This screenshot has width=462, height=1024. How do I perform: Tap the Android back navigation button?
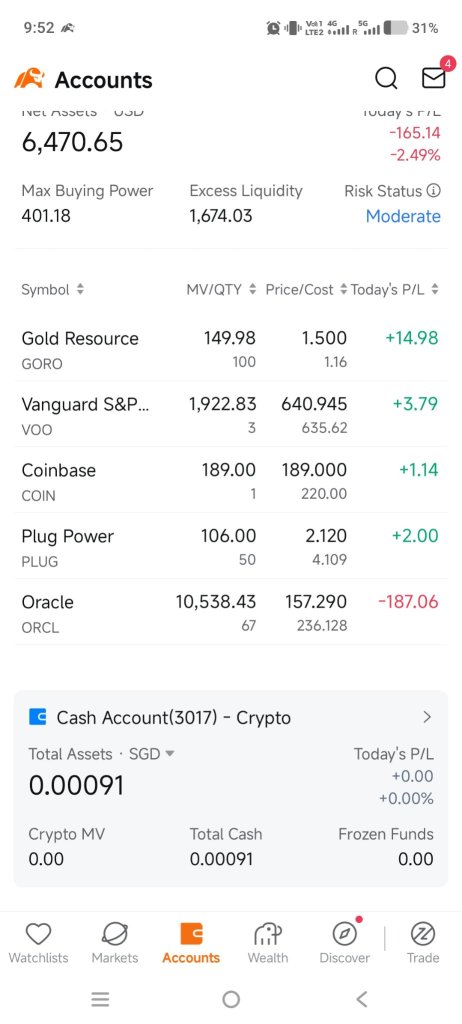pos(362,999)
